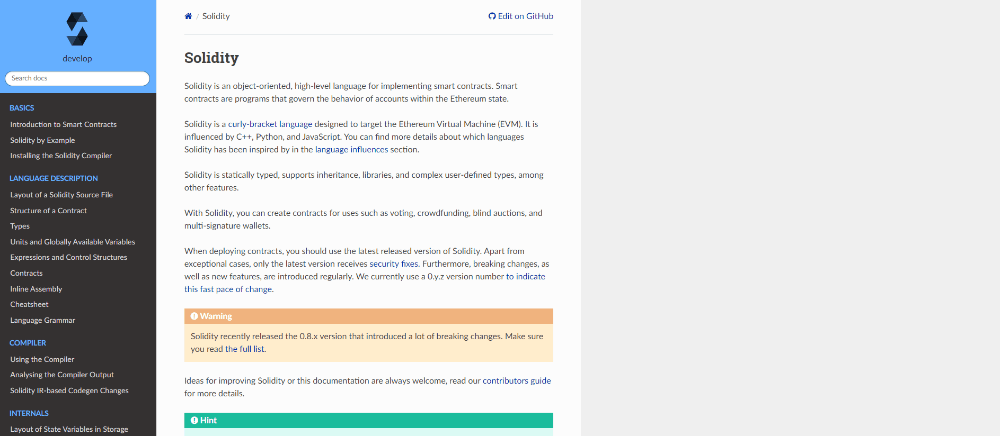The height and width of the screenshot is (436, 1000).
Task: Follow the curly-bracket language link
Action: (270, 124)
